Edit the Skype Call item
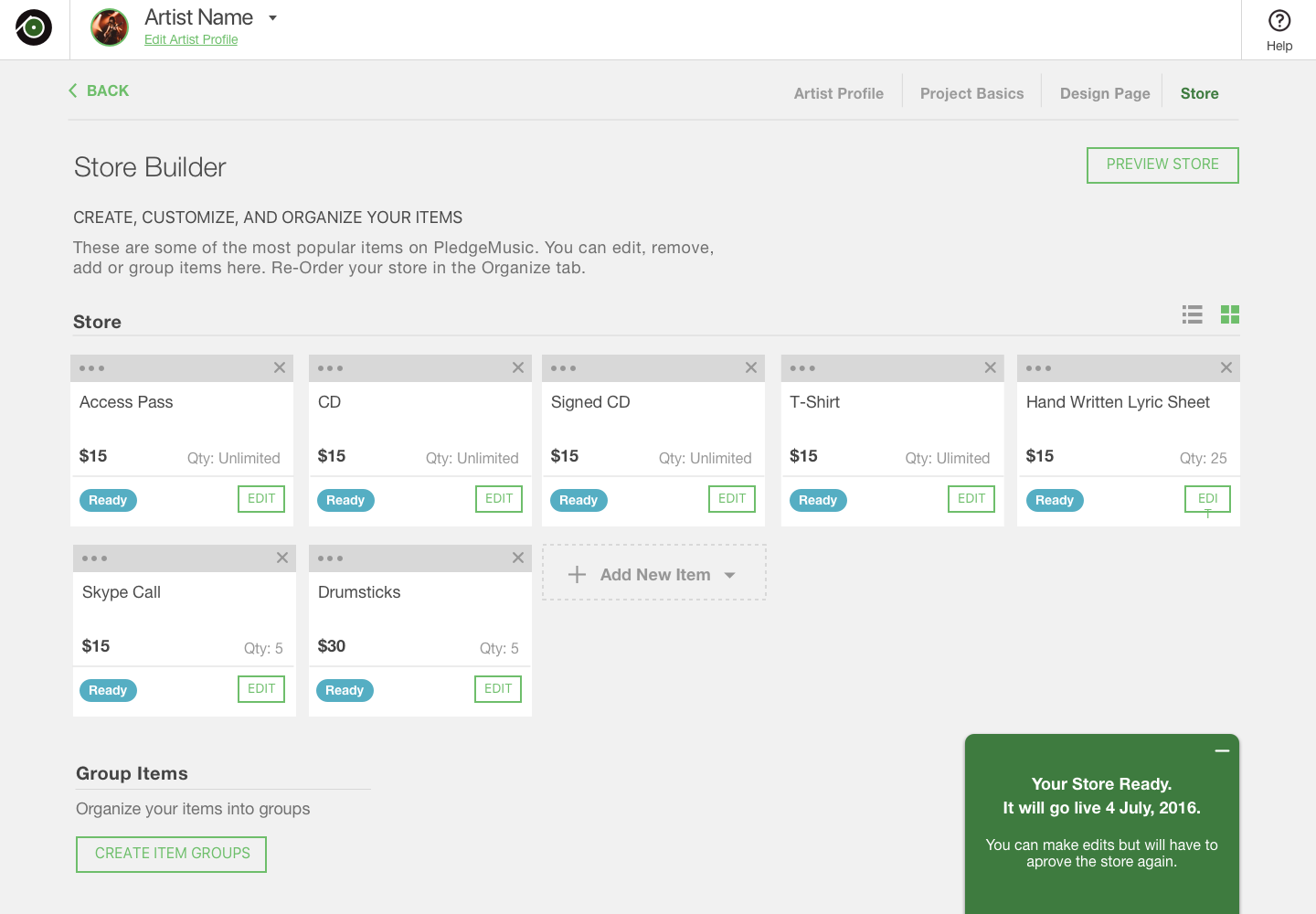1316x914 pixels. click(x=261, y=689)
